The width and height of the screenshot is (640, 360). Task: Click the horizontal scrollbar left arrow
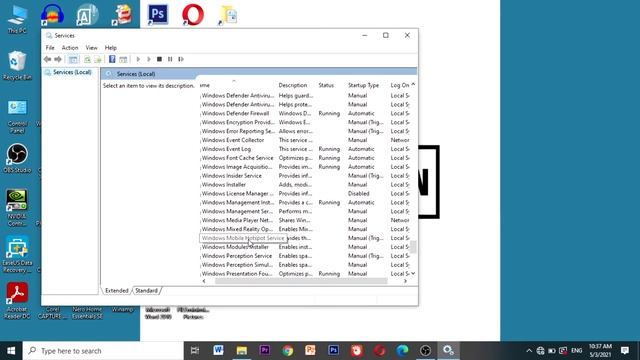(x=204, y=281)
